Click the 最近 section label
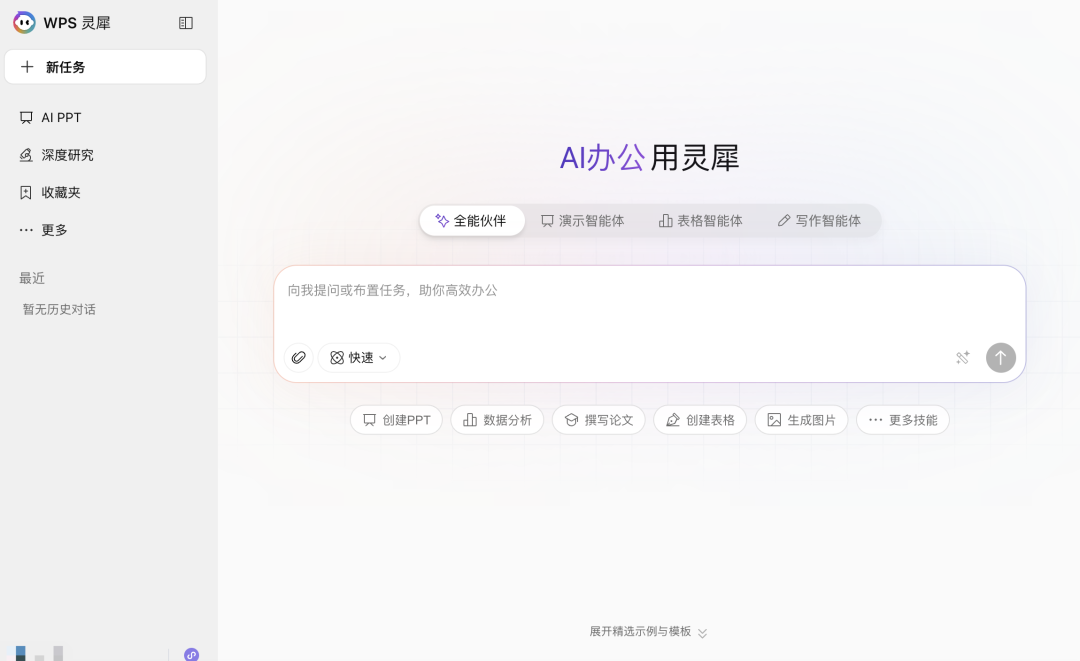 click(32, 278)
